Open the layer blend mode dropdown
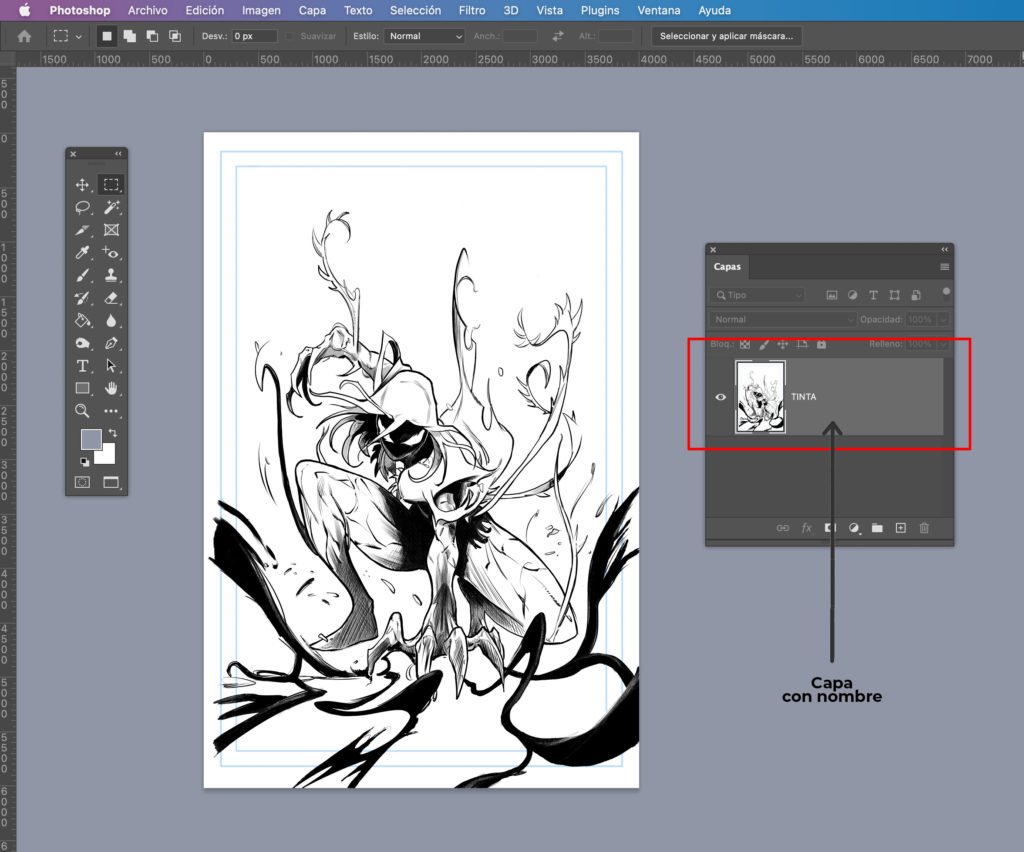Screen dimensions: 1024x852 [783, 320]
